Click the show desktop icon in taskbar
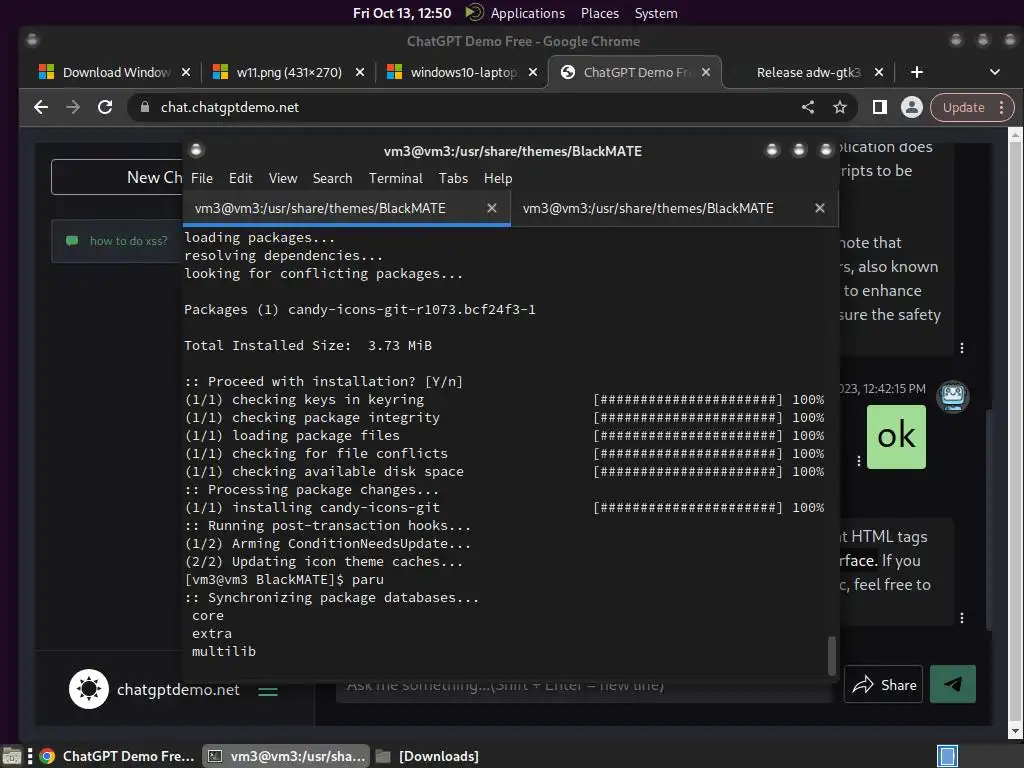The width and height of the screenshot is (1024, 768). coord(12,756)
